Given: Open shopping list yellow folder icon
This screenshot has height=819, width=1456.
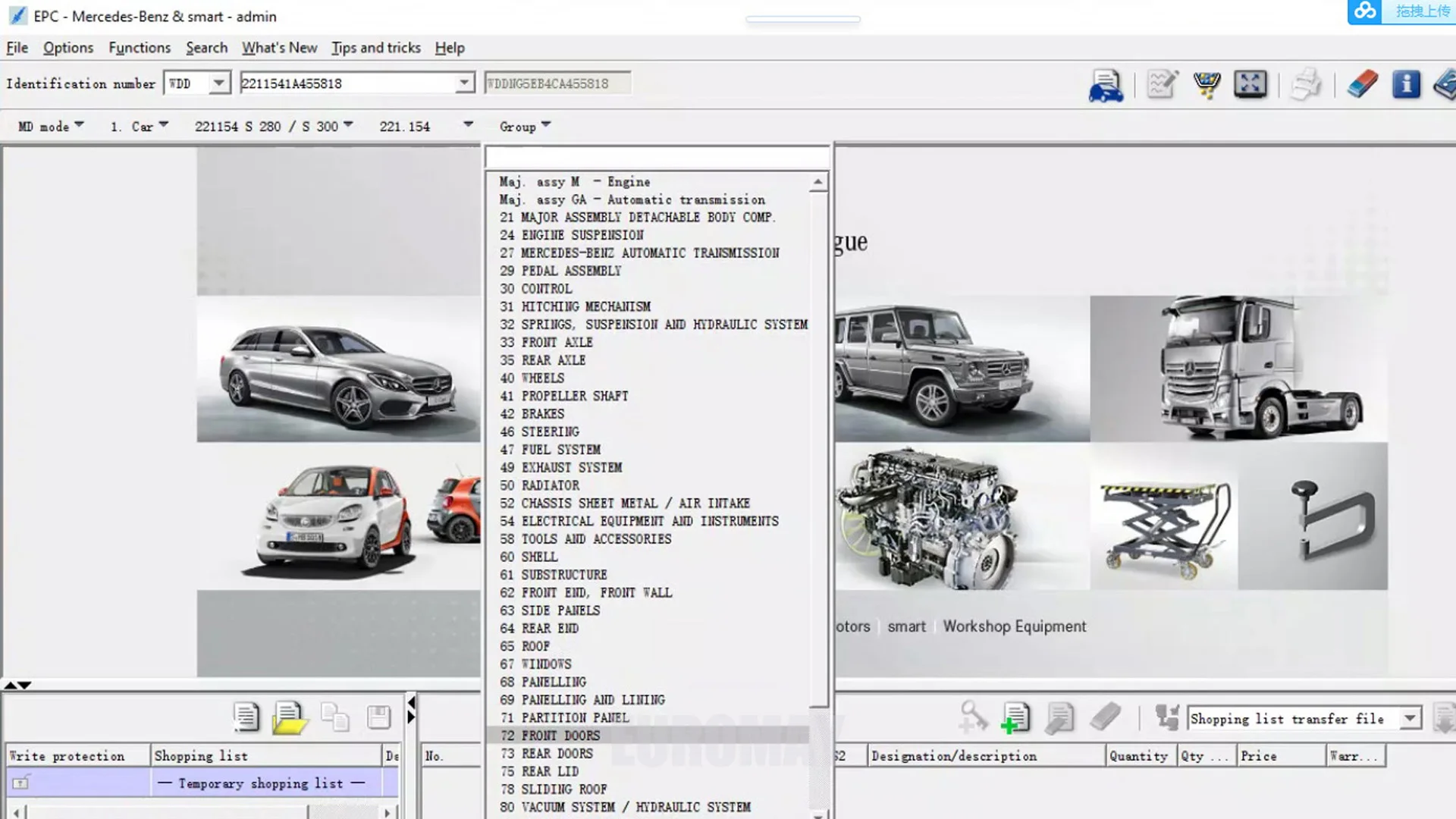Looking at the screenshot, I should [289, 717].
